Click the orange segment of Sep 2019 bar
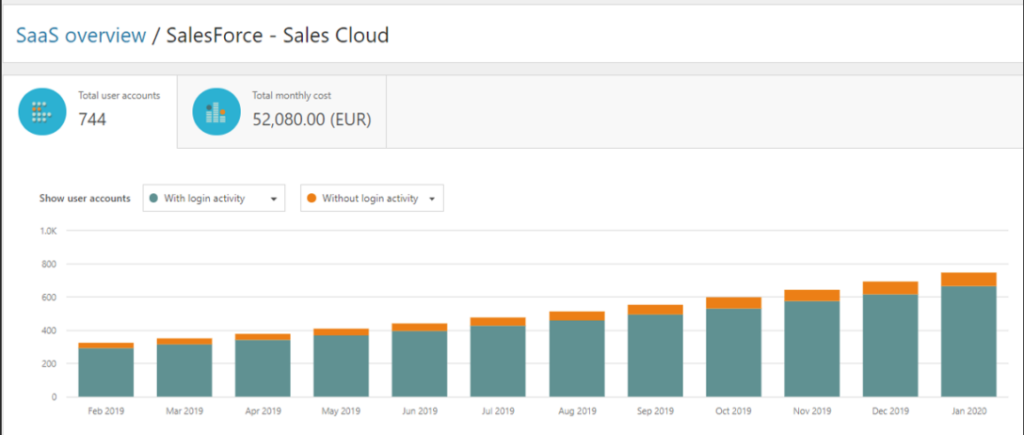This screenshot has width=1024, height=435. tap(655, 310)
